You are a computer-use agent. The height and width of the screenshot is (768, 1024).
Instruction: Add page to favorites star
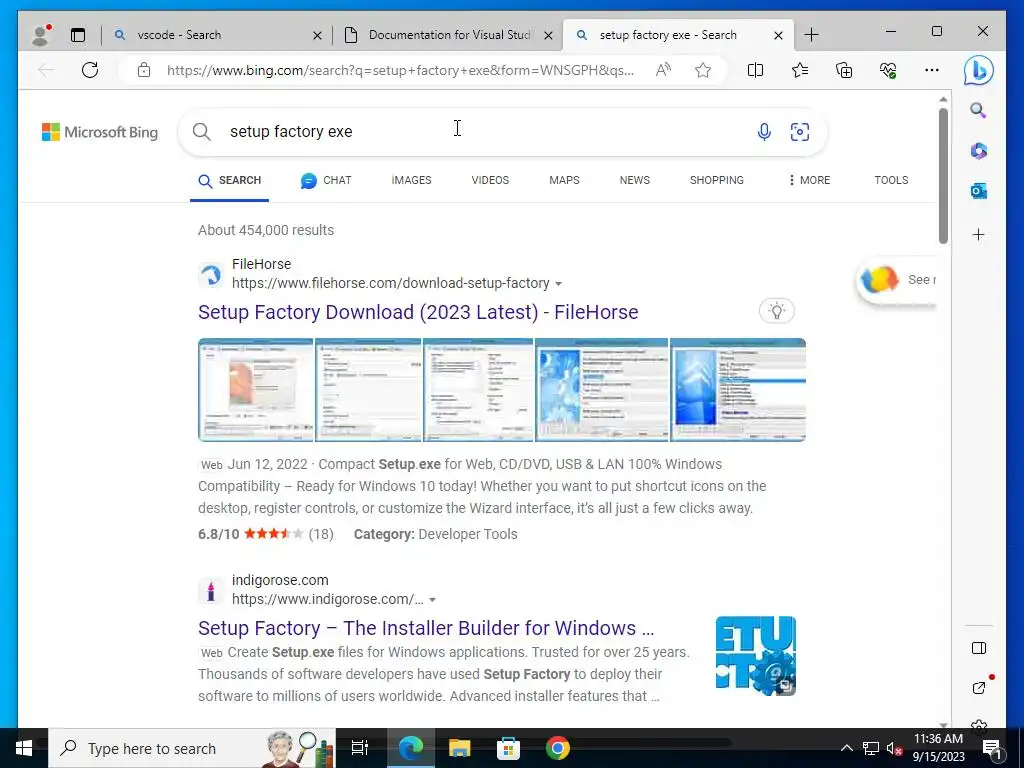(703, 70)
